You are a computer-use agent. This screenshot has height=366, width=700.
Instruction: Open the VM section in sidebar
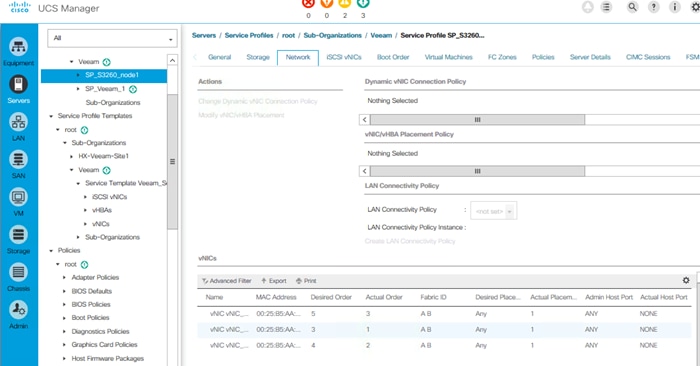click(x=18, y=202)
